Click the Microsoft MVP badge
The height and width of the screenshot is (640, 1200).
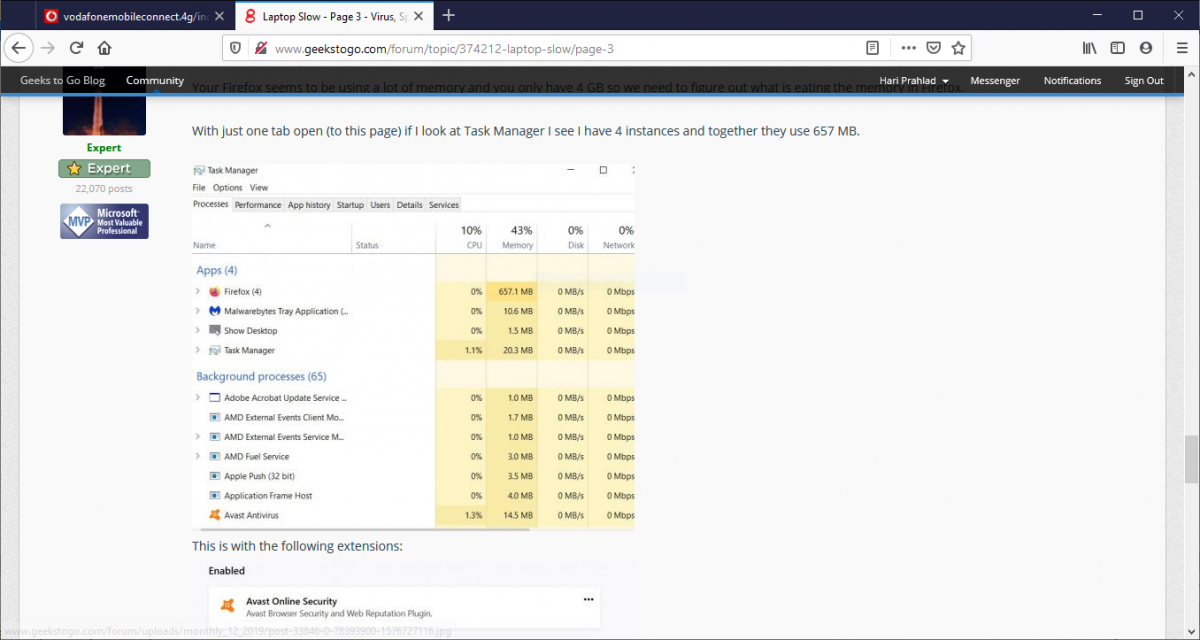[104, 221]
